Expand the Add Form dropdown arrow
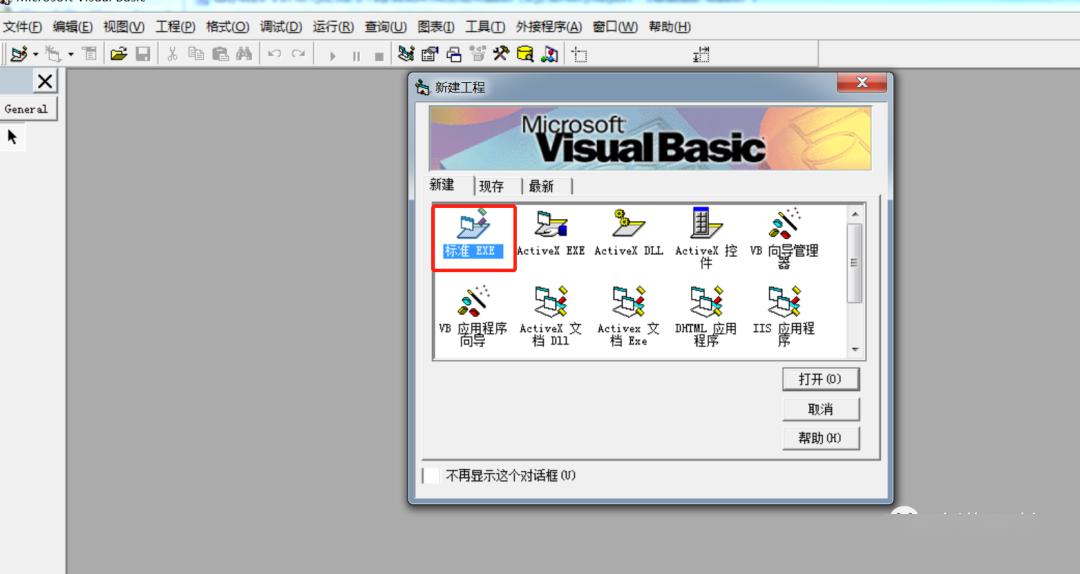The width and height of the screenshot is (1080, 574). coord(70,54)
